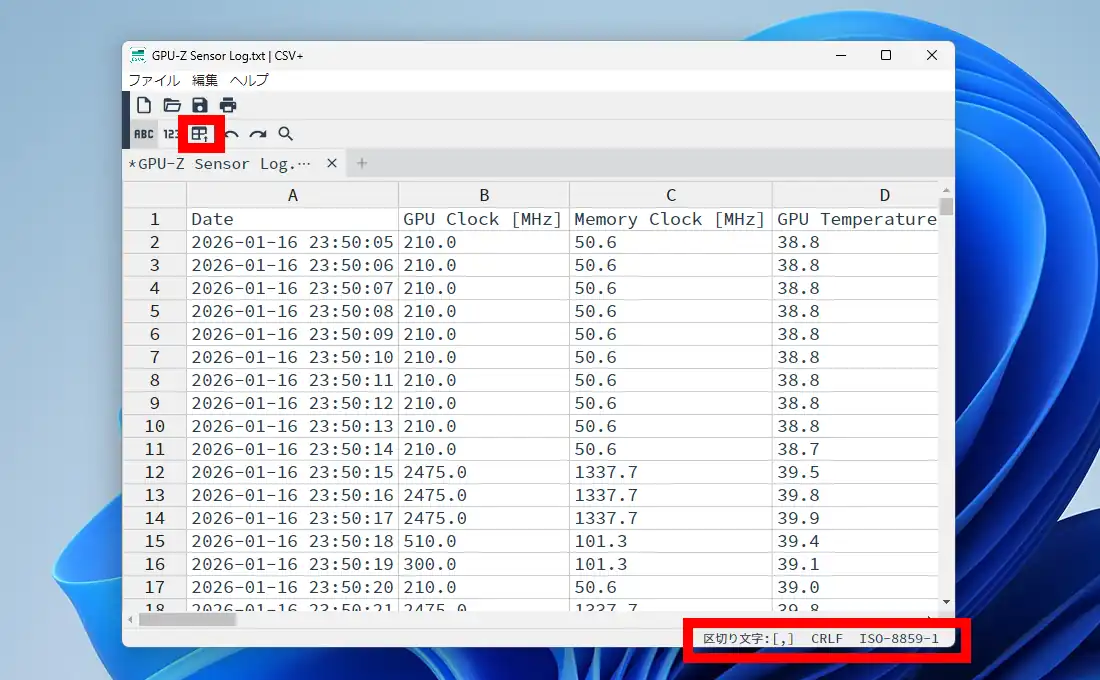Toggle the ABC text mode button
The image size is (1100, 680).
click(144, 134)
